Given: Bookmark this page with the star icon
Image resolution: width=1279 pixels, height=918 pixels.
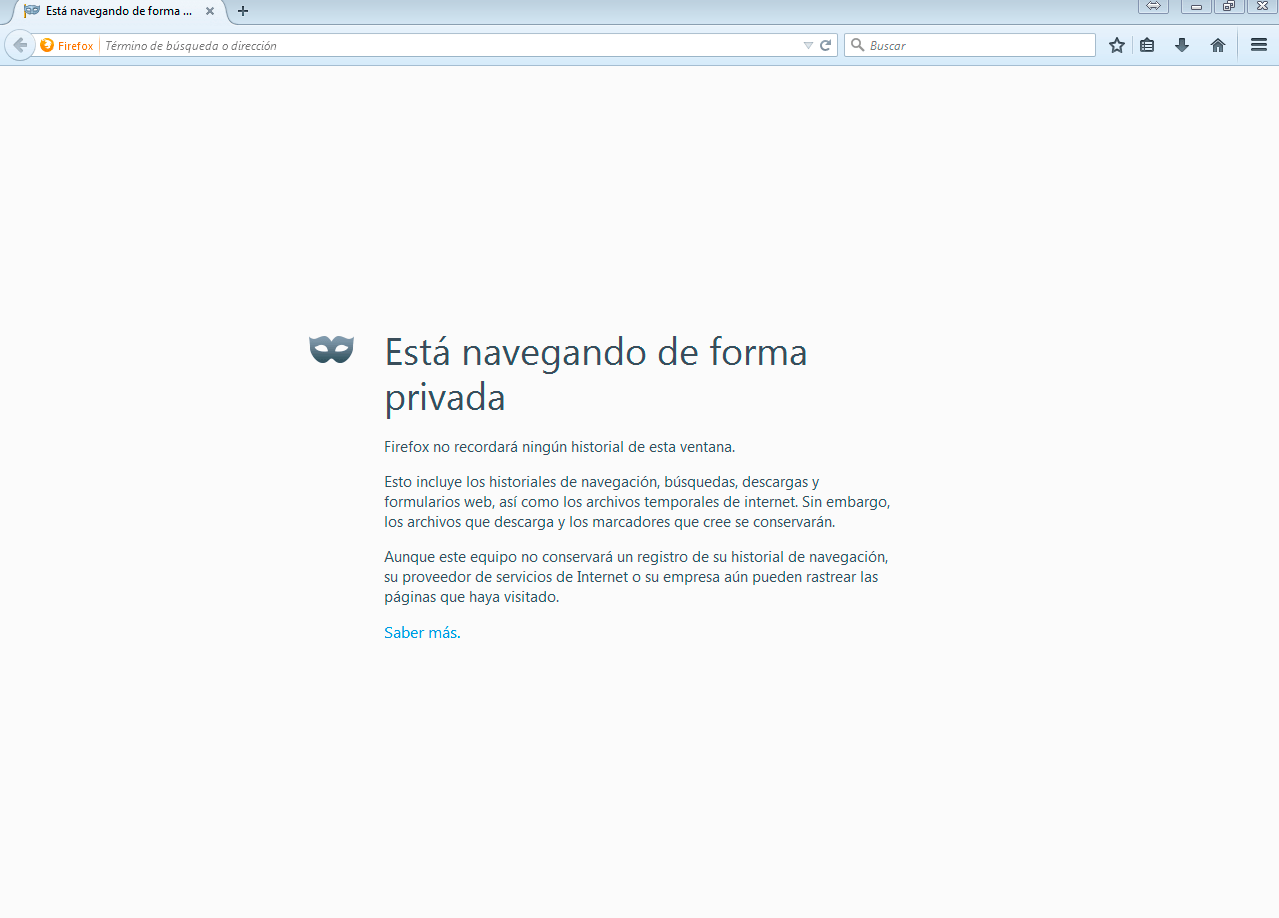Looking at the screenshot, I should click(1117, 45).
